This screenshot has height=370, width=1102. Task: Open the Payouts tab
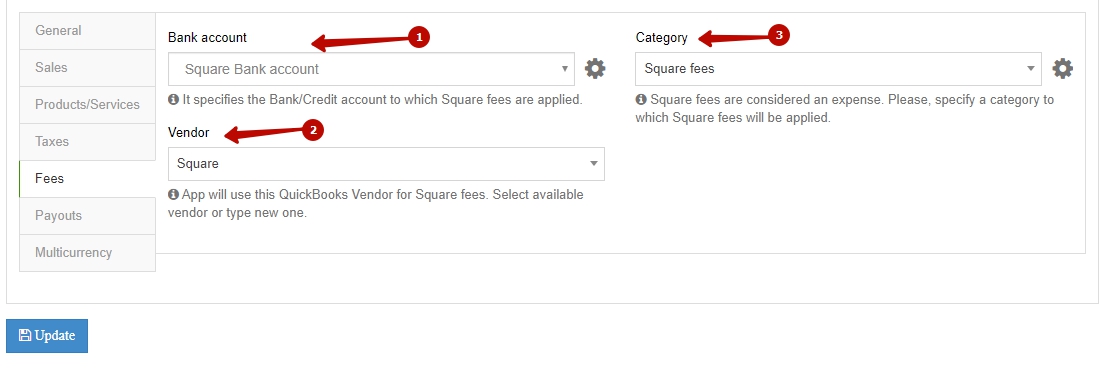(x=87, y=215)
